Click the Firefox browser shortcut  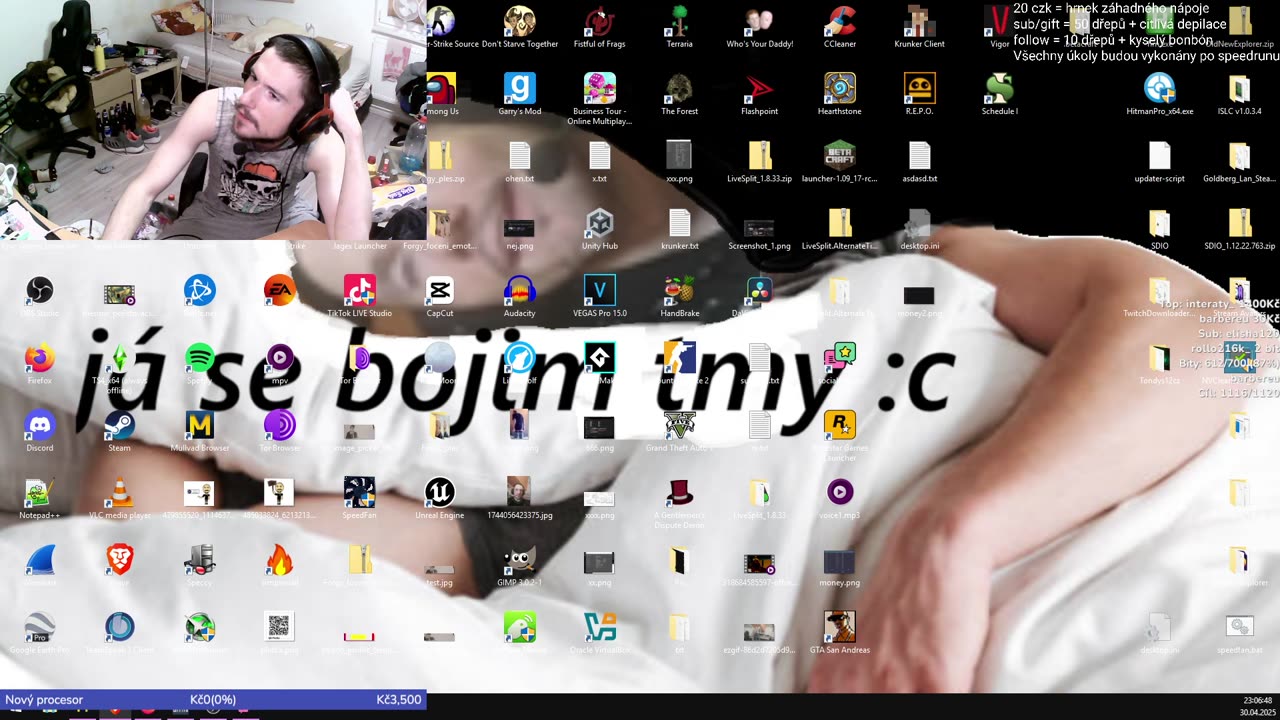click(40, 363)
